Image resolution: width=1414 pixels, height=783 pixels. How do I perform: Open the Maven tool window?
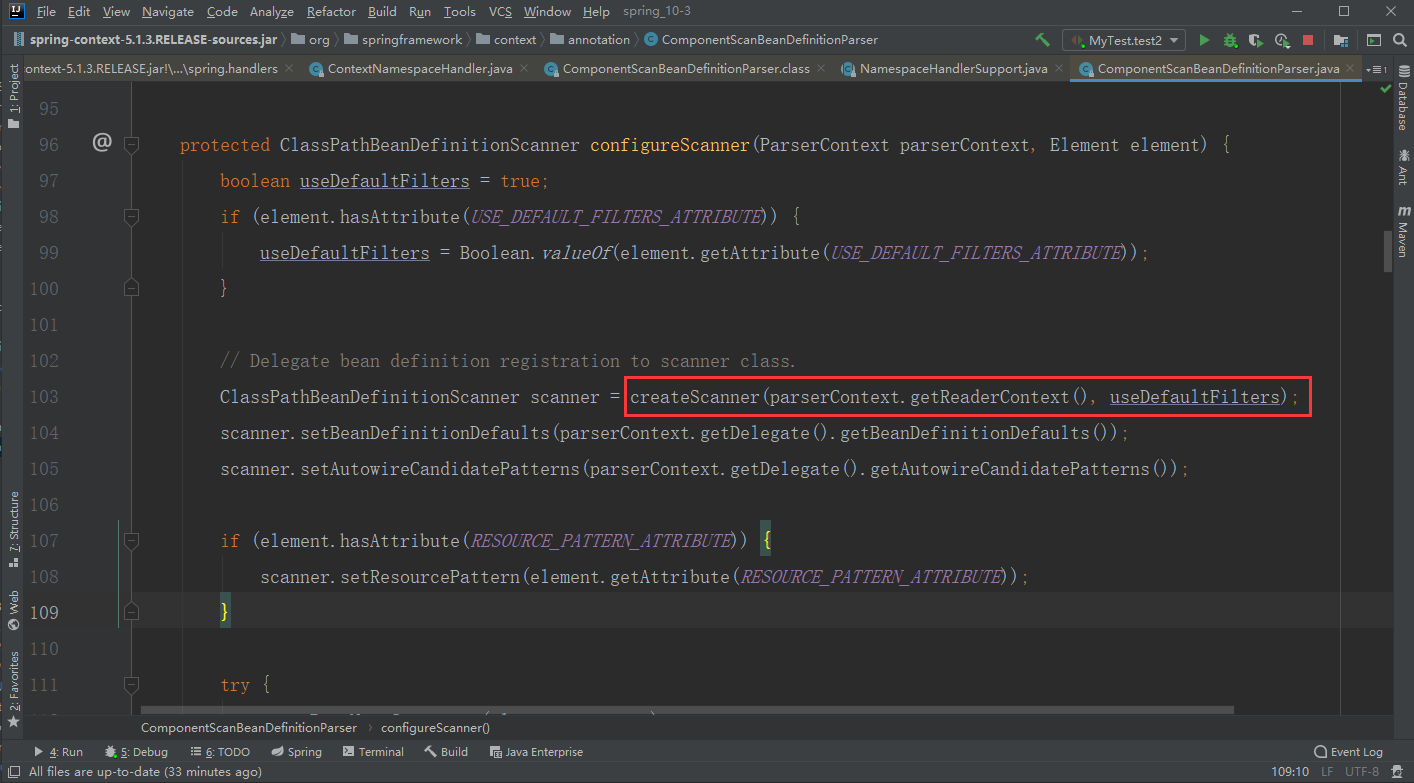1402,233
